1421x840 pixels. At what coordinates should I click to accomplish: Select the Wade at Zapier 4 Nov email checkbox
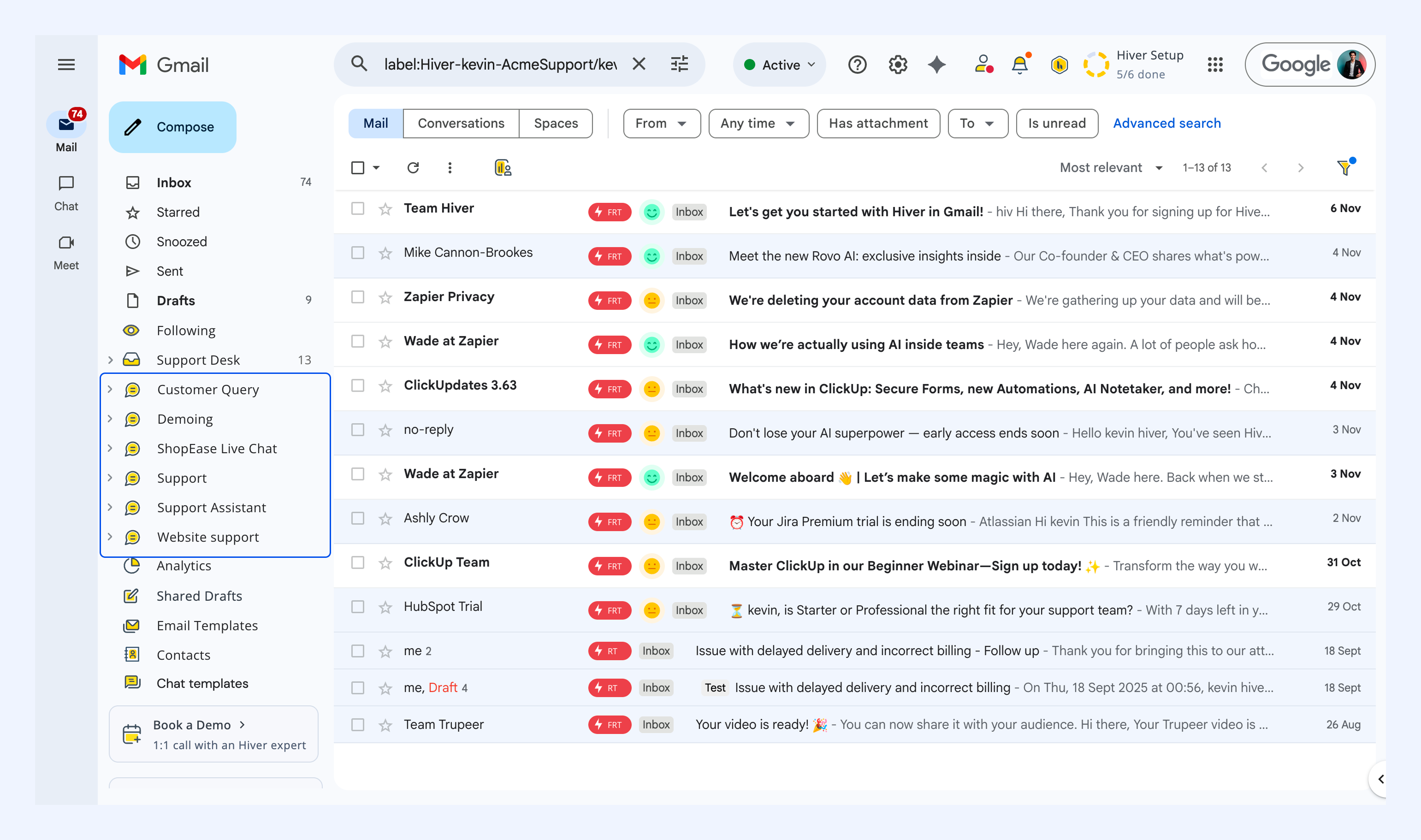pos(358,341)
